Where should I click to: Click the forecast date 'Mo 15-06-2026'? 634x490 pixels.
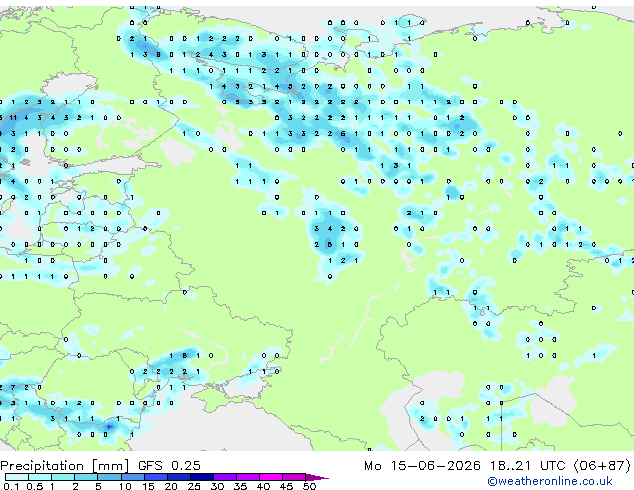[x=422, y=466]
